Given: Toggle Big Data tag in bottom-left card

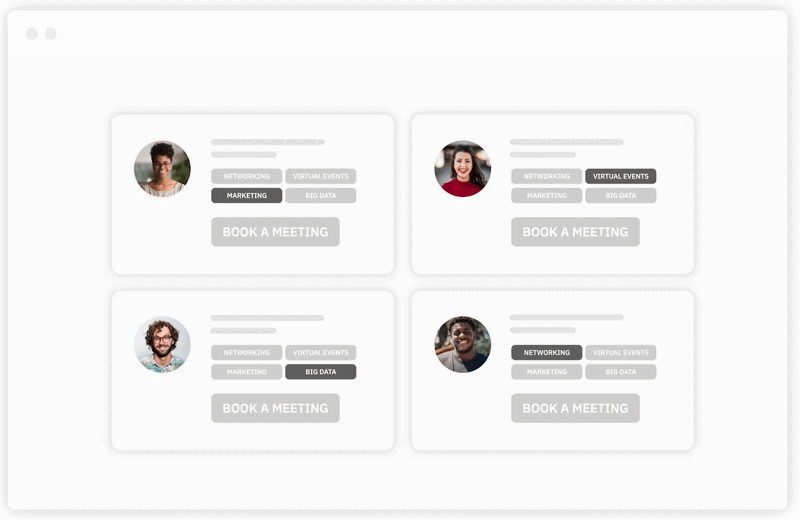Looking at the screenshot, I should [x=320, y=372].
